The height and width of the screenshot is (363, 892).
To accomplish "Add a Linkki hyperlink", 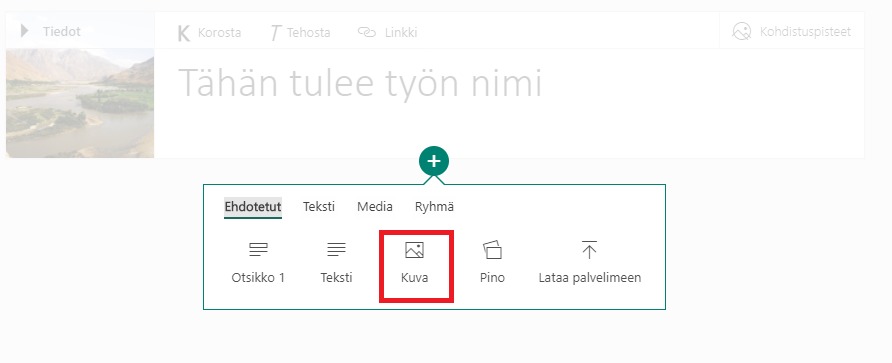I will point(387,32).
